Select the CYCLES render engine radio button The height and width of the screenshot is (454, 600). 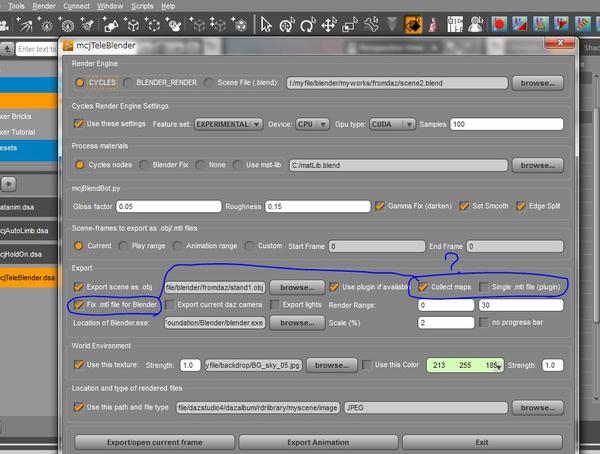(80, 83)
